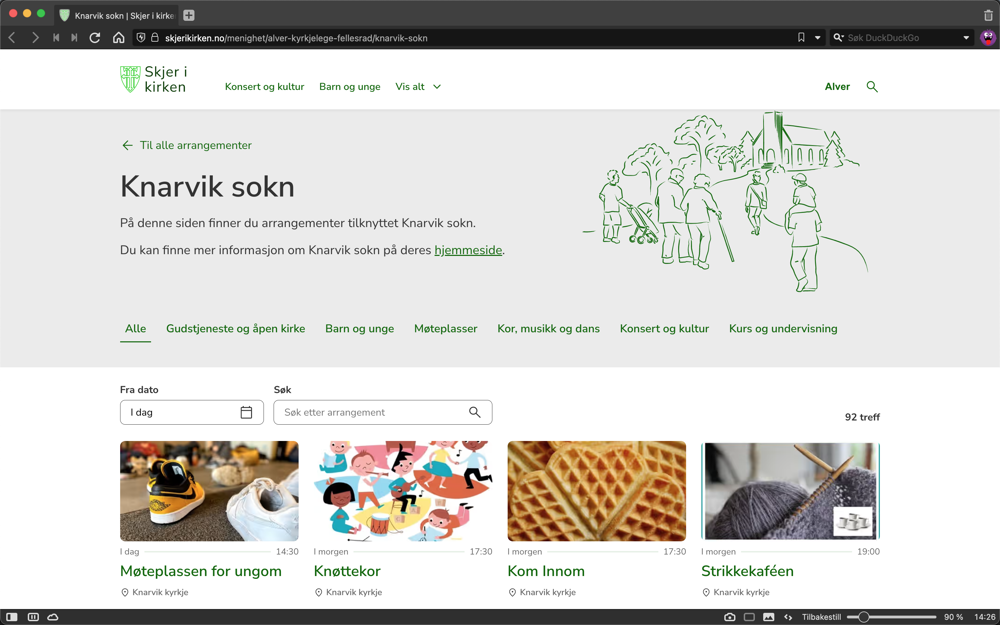Switch to Kor, musikk og dans tab

[x=548, y=328]
